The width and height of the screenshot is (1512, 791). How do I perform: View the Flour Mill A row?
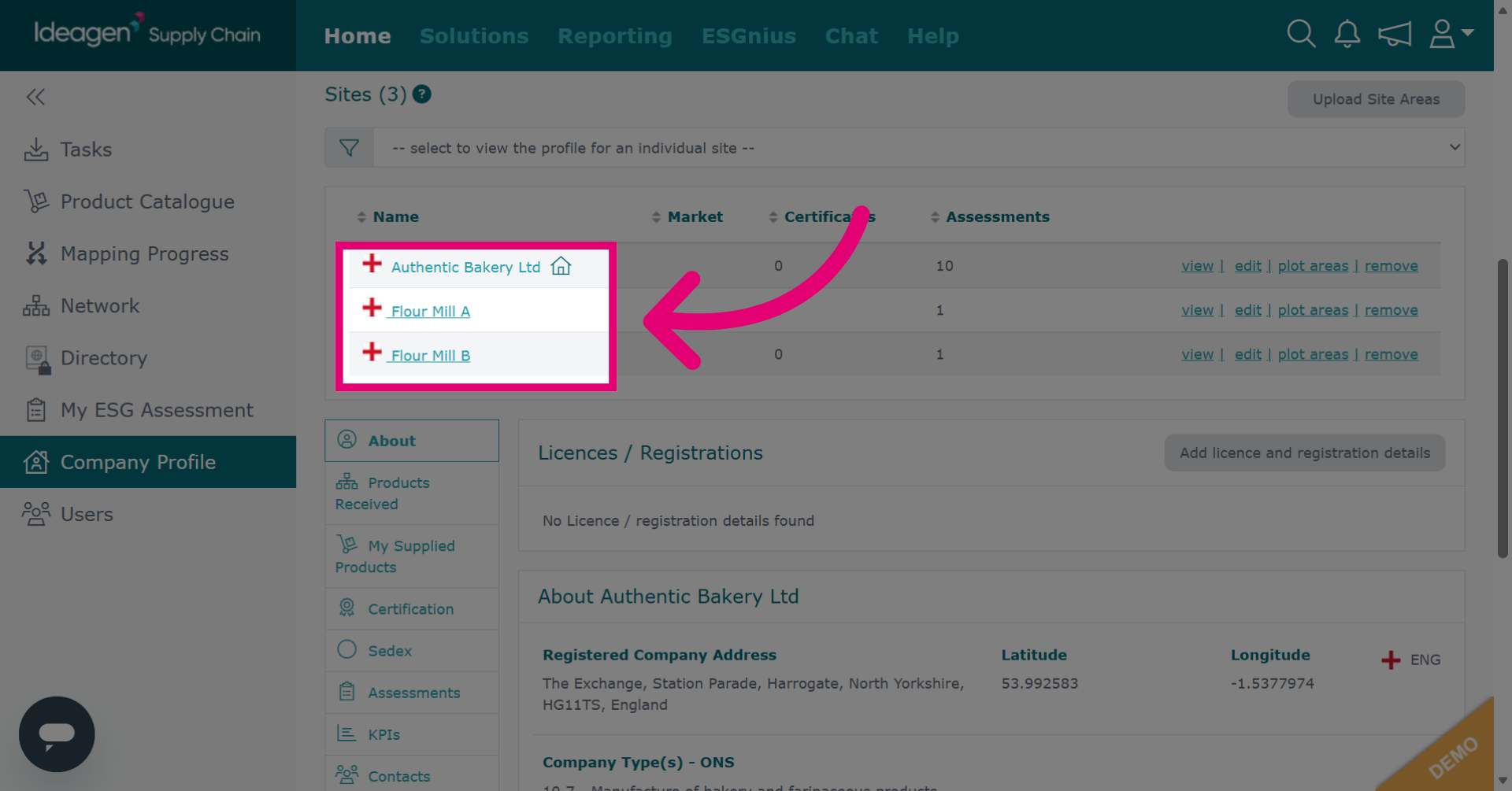1197,310
